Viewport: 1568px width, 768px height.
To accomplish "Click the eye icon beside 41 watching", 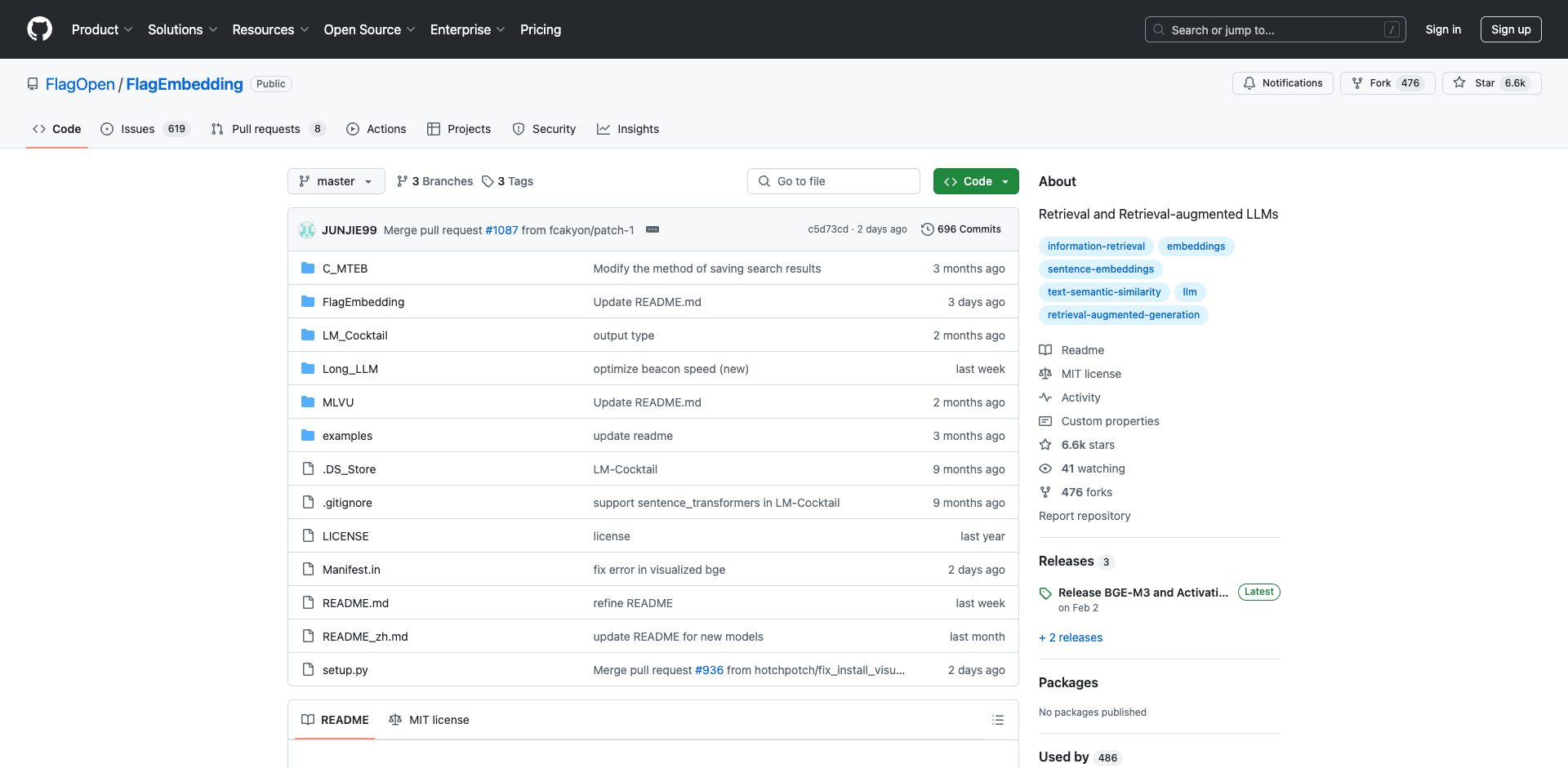I will [1045, 468].
